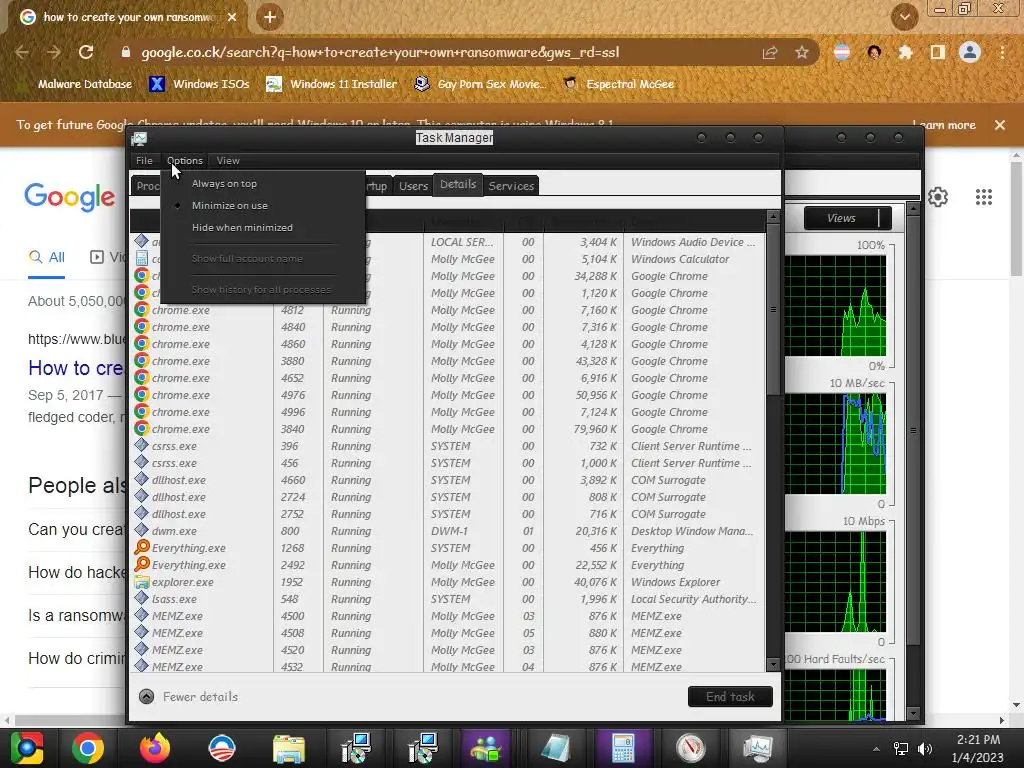The height and width of the screenshot is (768, 1024).
Task: Select MEMZ.exe with PID 4500
Action: 448,616
